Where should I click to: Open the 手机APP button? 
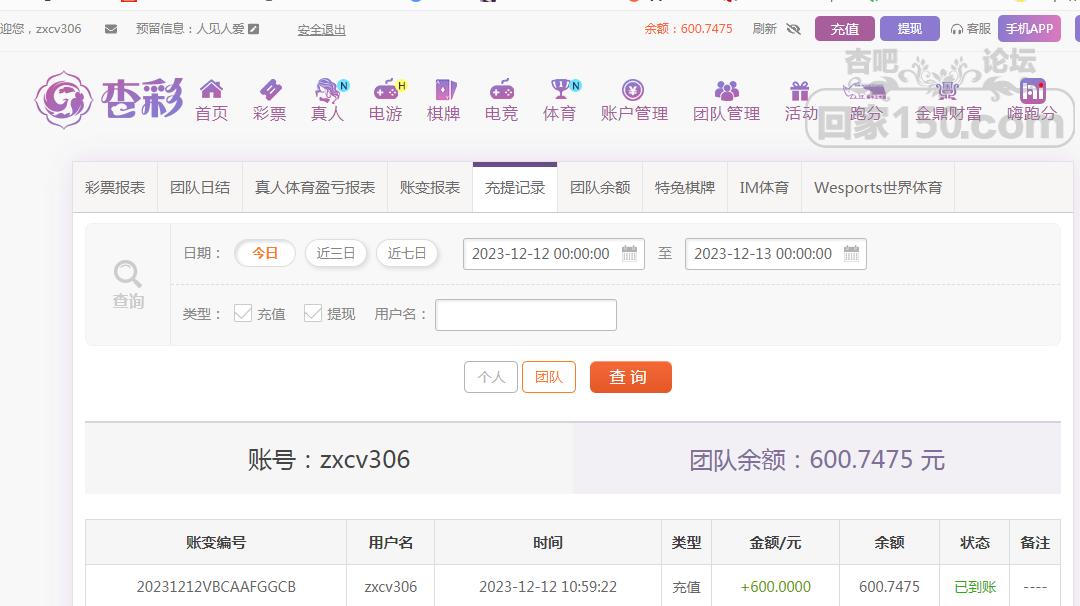tap(1029, 29)
